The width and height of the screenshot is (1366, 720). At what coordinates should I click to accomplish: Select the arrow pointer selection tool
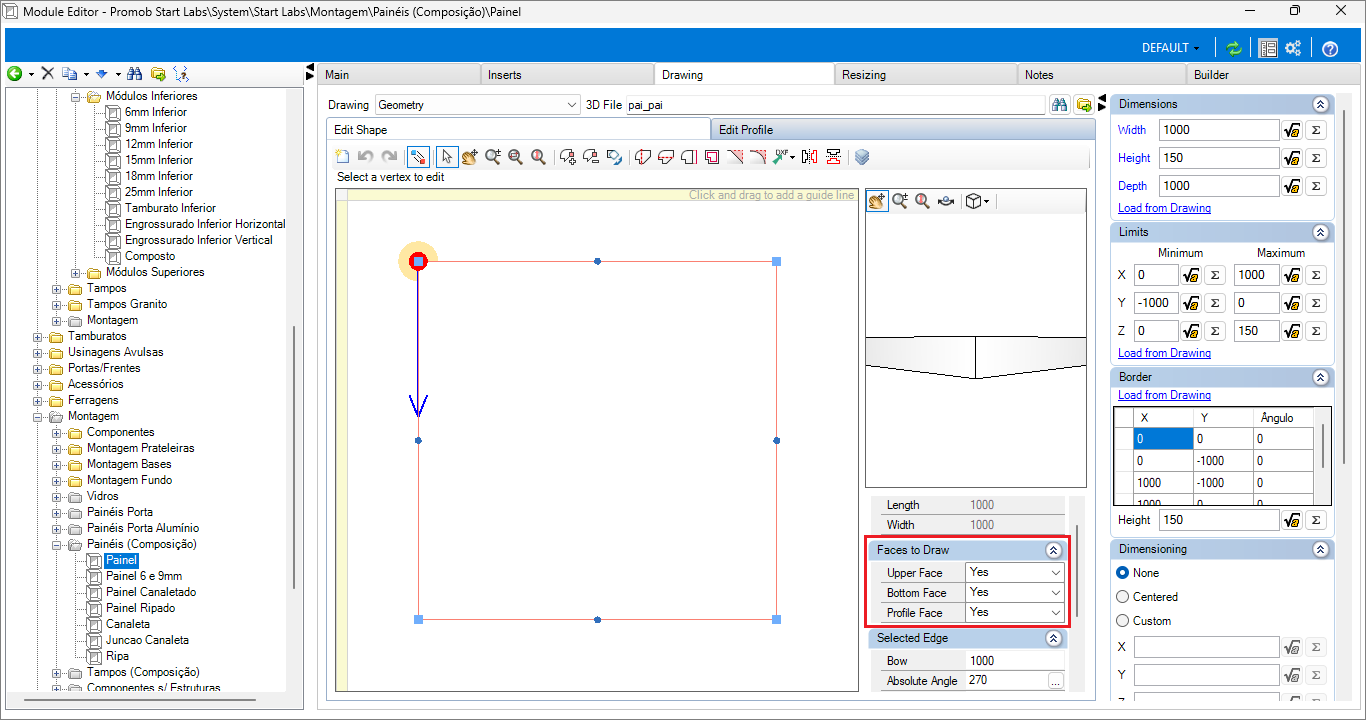click(x=446, y=156)
